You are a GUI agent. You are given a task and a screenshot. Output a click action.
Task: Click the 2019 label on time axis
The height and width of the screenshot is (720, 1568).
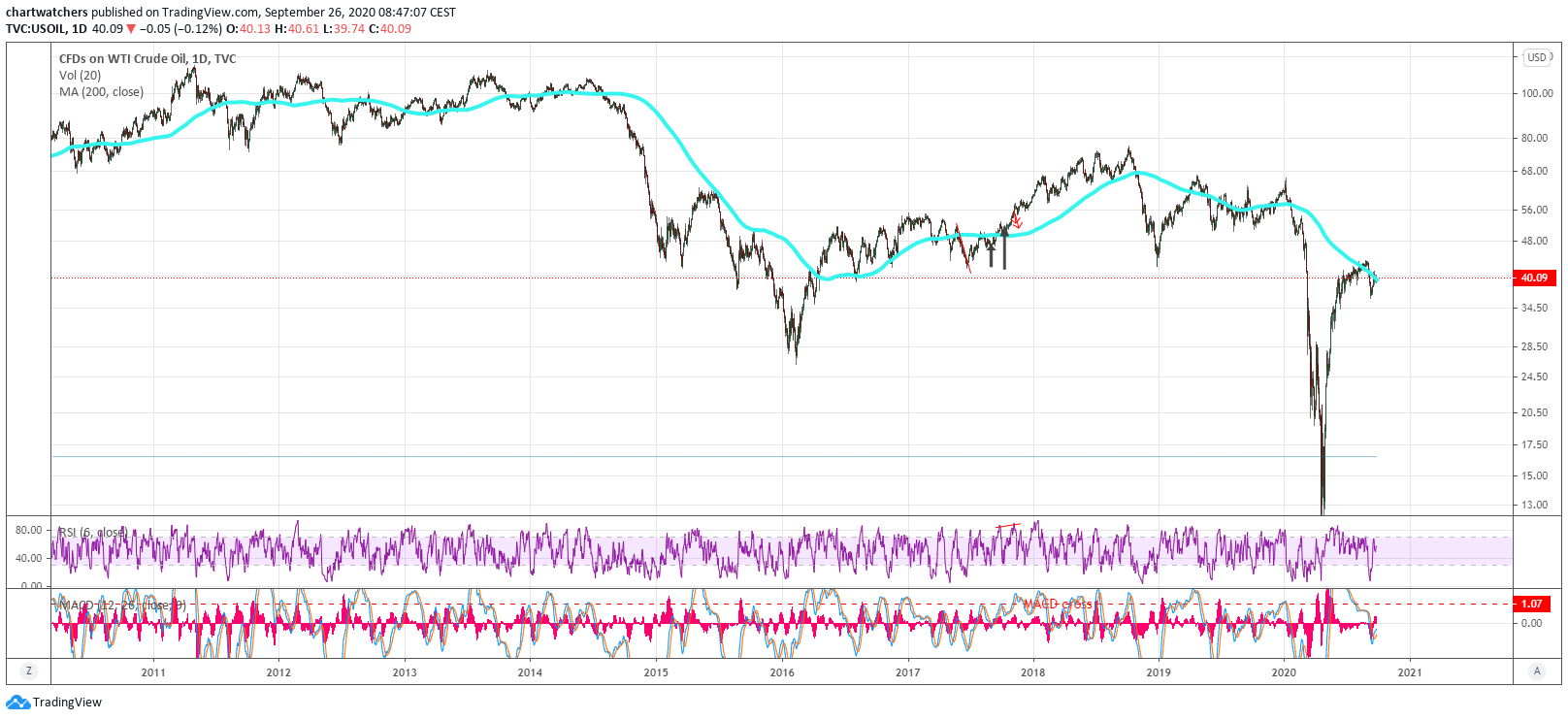[1159, 672]
